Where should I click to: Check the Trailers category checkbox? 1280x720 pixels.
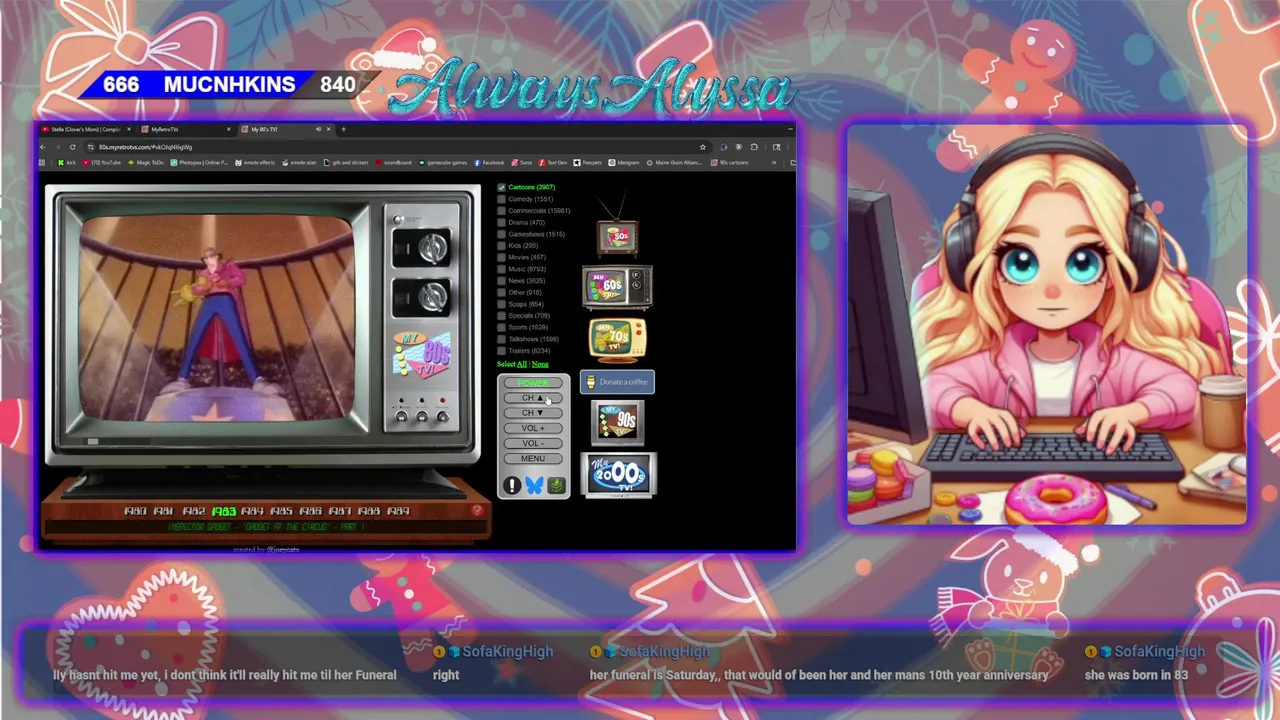pyautogui.click(x=502, y=351)
